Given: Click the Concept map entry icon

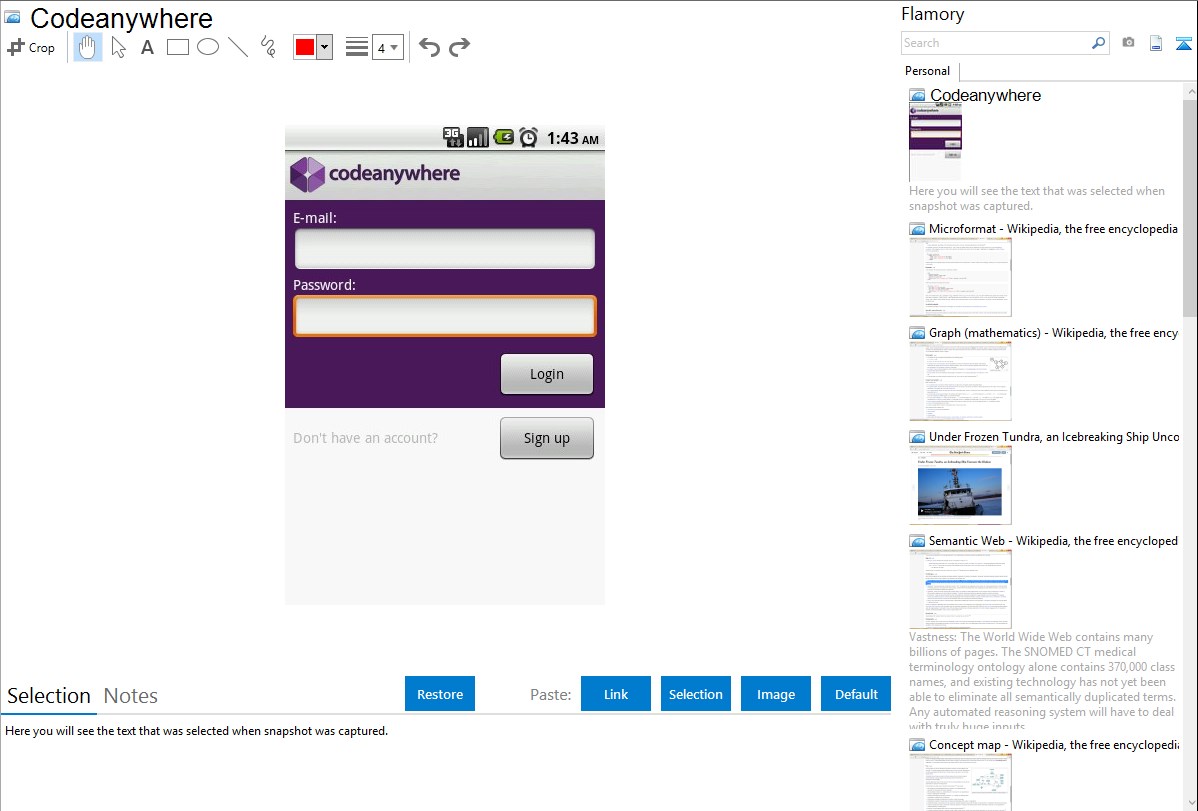Looking at the screenshot, I should click(917, 744).
